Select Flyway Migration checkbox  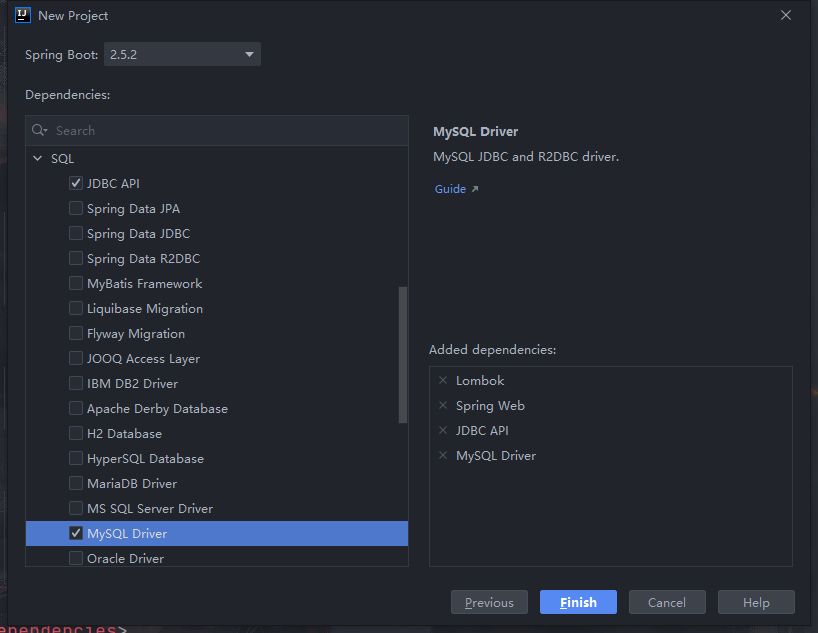coord(76,333)
